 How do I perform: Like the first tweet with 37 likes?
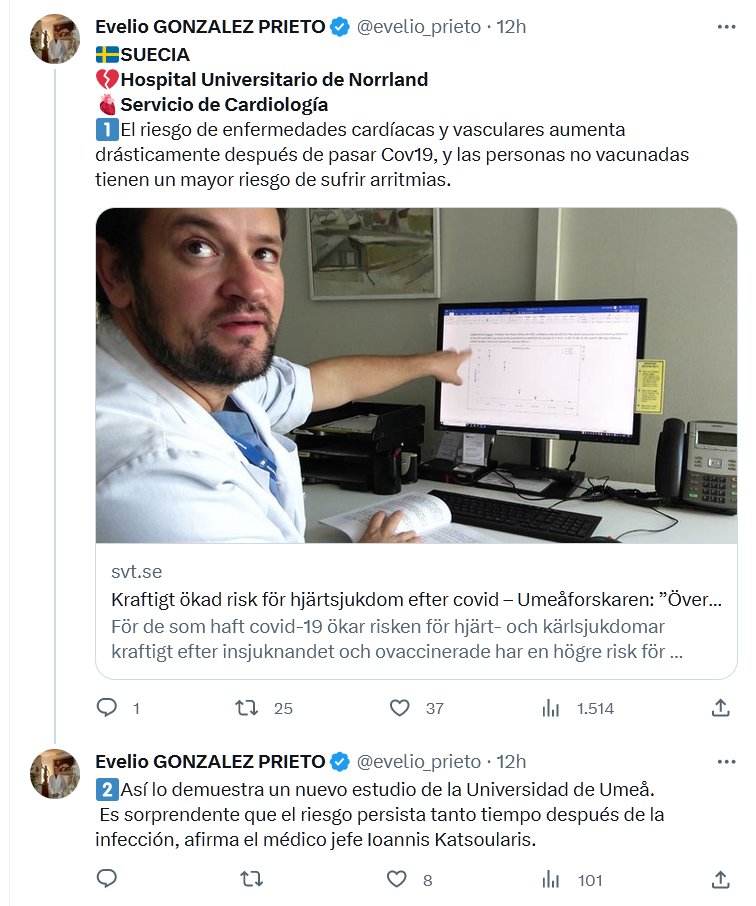click(399, 708)
